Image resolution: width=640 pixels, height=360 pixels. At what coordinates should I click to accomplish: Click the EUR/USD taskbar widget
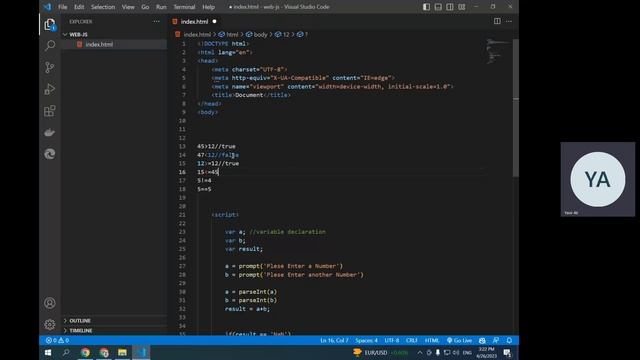(x=380, y=353)
